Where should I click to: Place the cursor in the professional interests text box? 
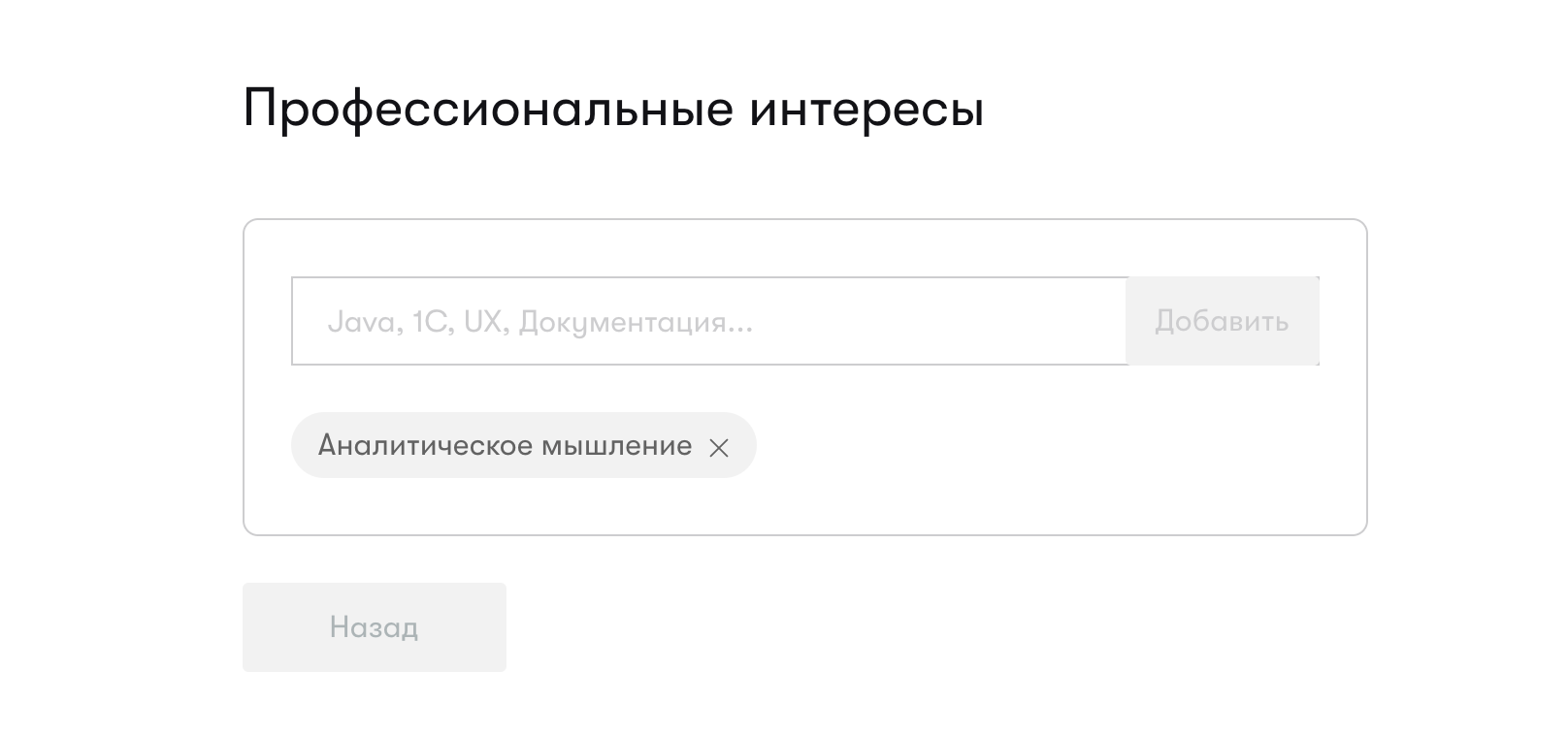coord(708,321)
